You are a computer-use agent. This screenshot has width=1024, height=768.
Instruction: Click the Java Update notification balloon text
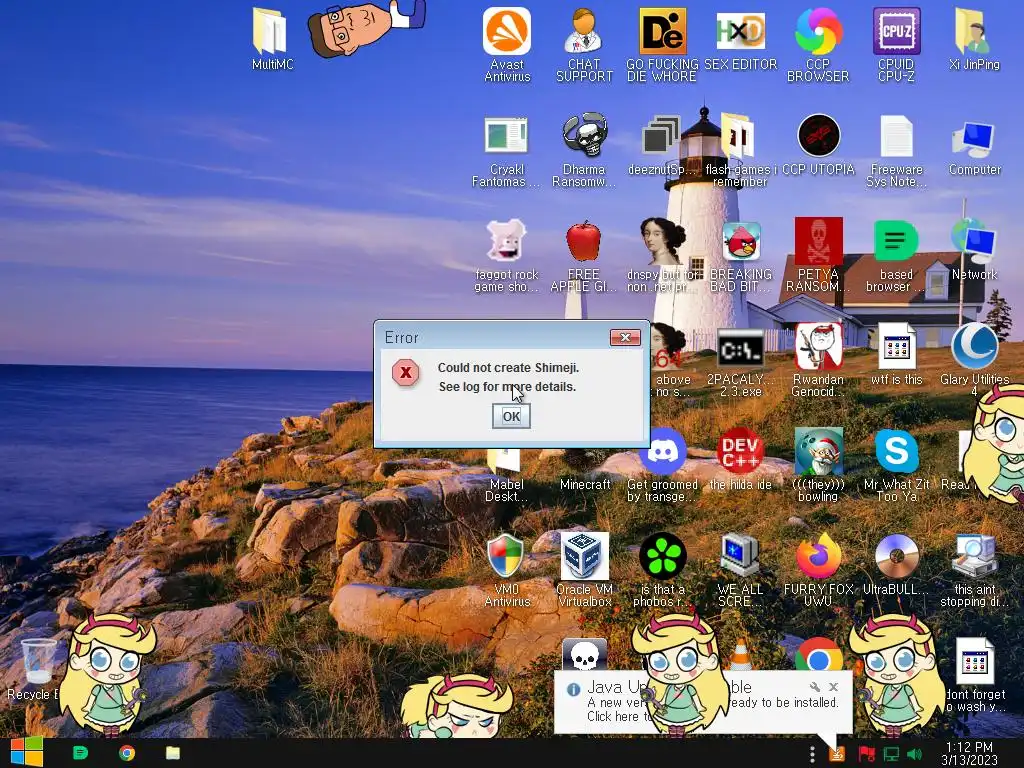click(712, 703)
